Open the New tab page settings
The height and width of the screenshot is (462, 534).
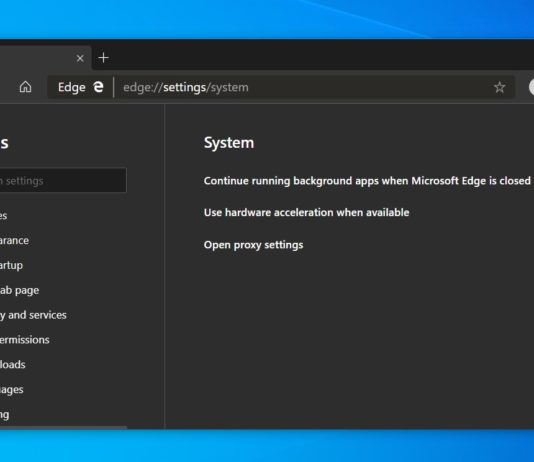click(x=19, y=290)
